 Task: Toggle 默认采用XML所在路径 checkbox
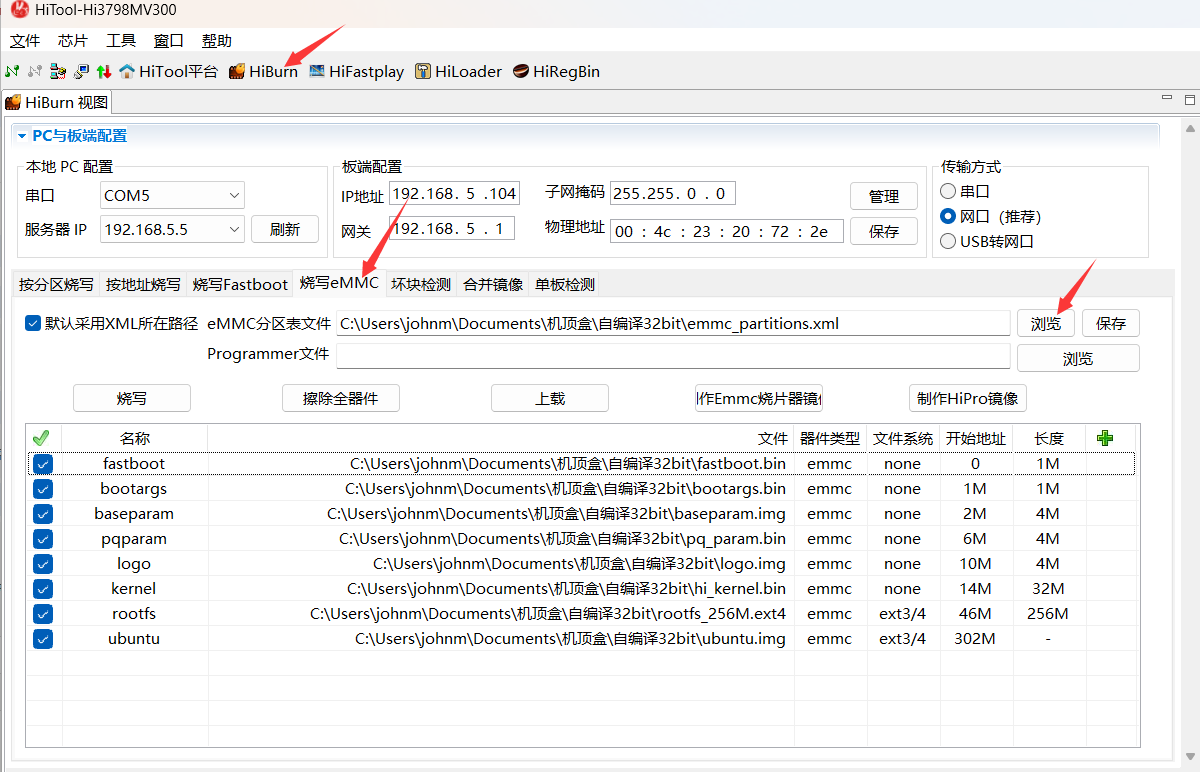pyautogui.click(x=33, y=323)
